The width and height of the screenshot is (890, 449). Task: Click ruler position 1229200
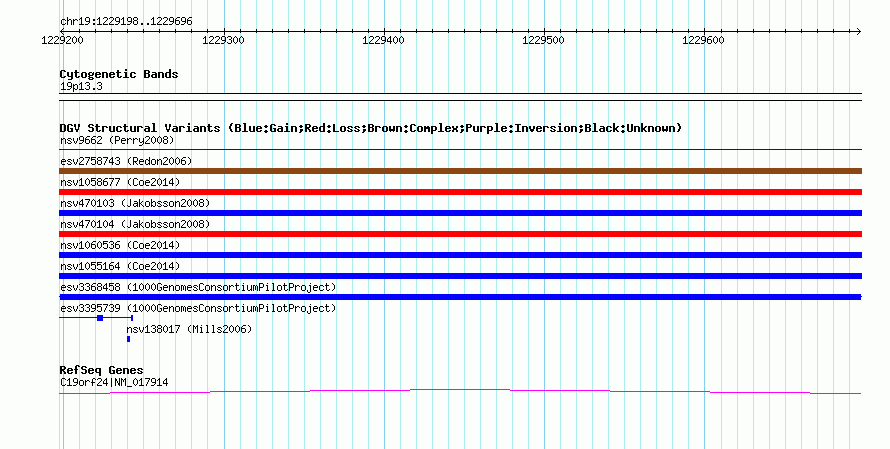(62, 40)
